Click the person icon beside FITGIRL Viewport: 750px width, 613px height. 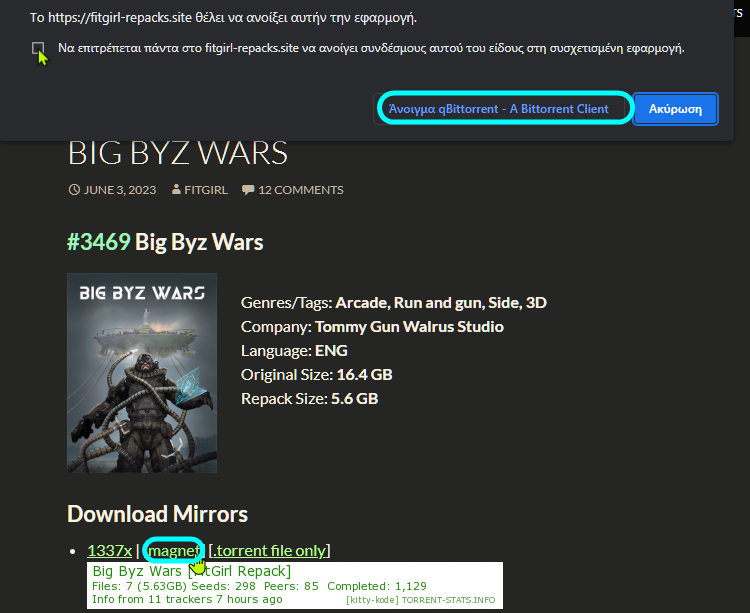pos(176,189)
